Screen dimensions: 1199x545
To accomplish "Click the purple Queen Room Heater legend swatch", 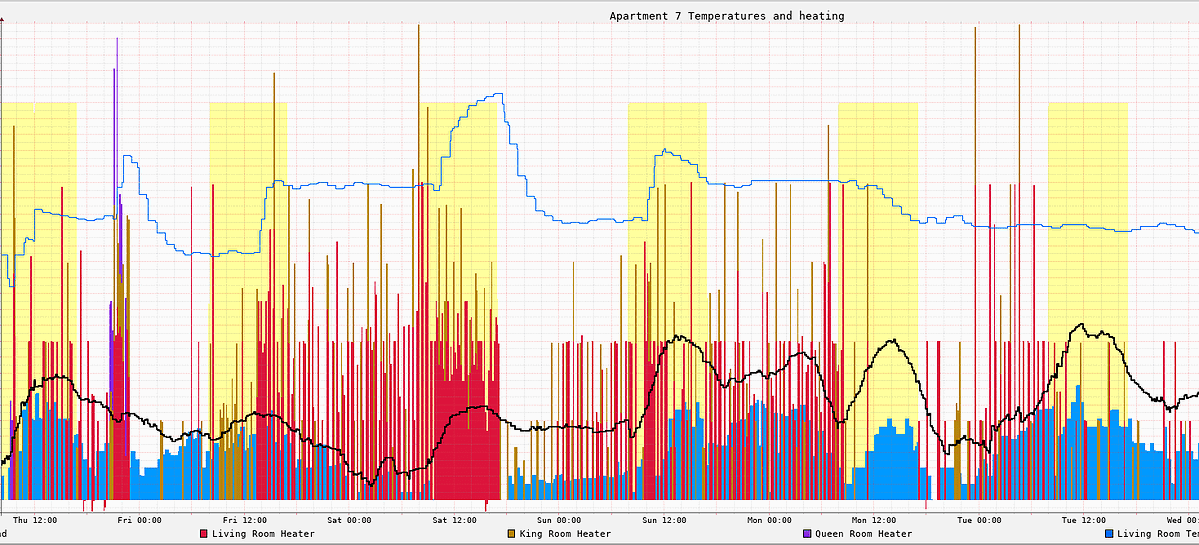I will point(807,534).
